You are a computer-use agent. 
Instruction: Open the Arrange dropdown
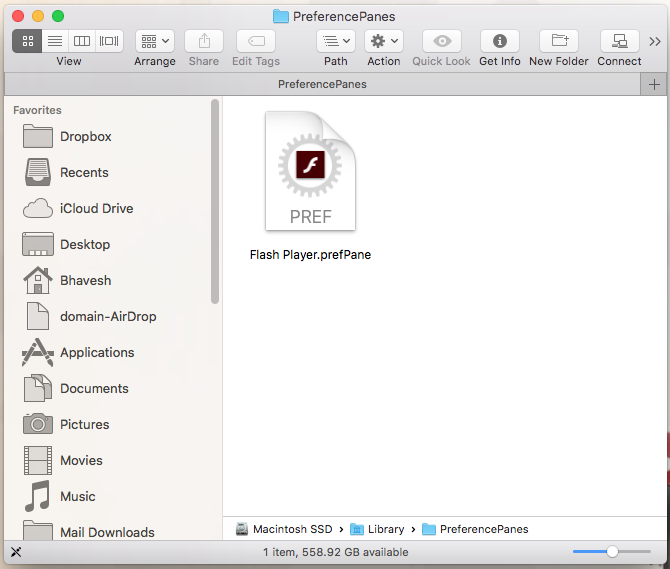155,41
